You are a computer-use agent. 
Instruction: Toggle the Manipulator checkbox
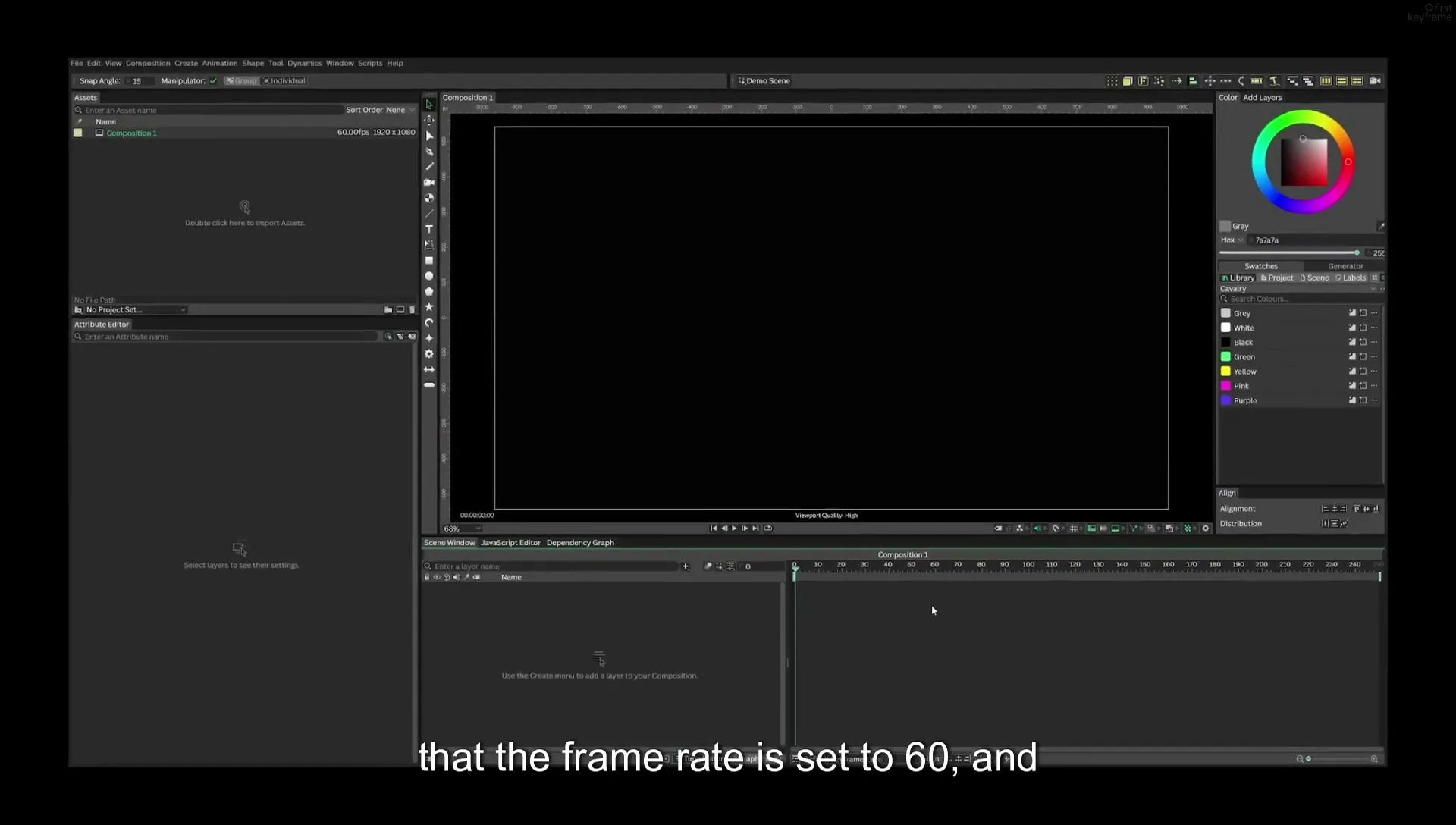(213, 81)
